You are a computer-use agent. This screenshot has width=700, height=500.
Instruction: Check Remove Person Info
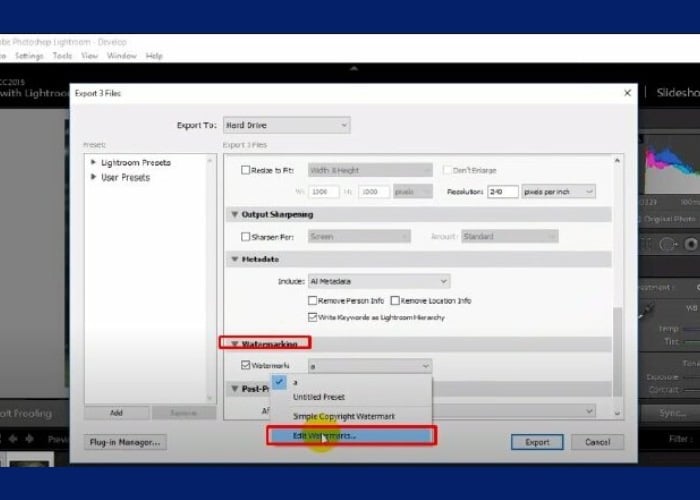coord(312,300)
